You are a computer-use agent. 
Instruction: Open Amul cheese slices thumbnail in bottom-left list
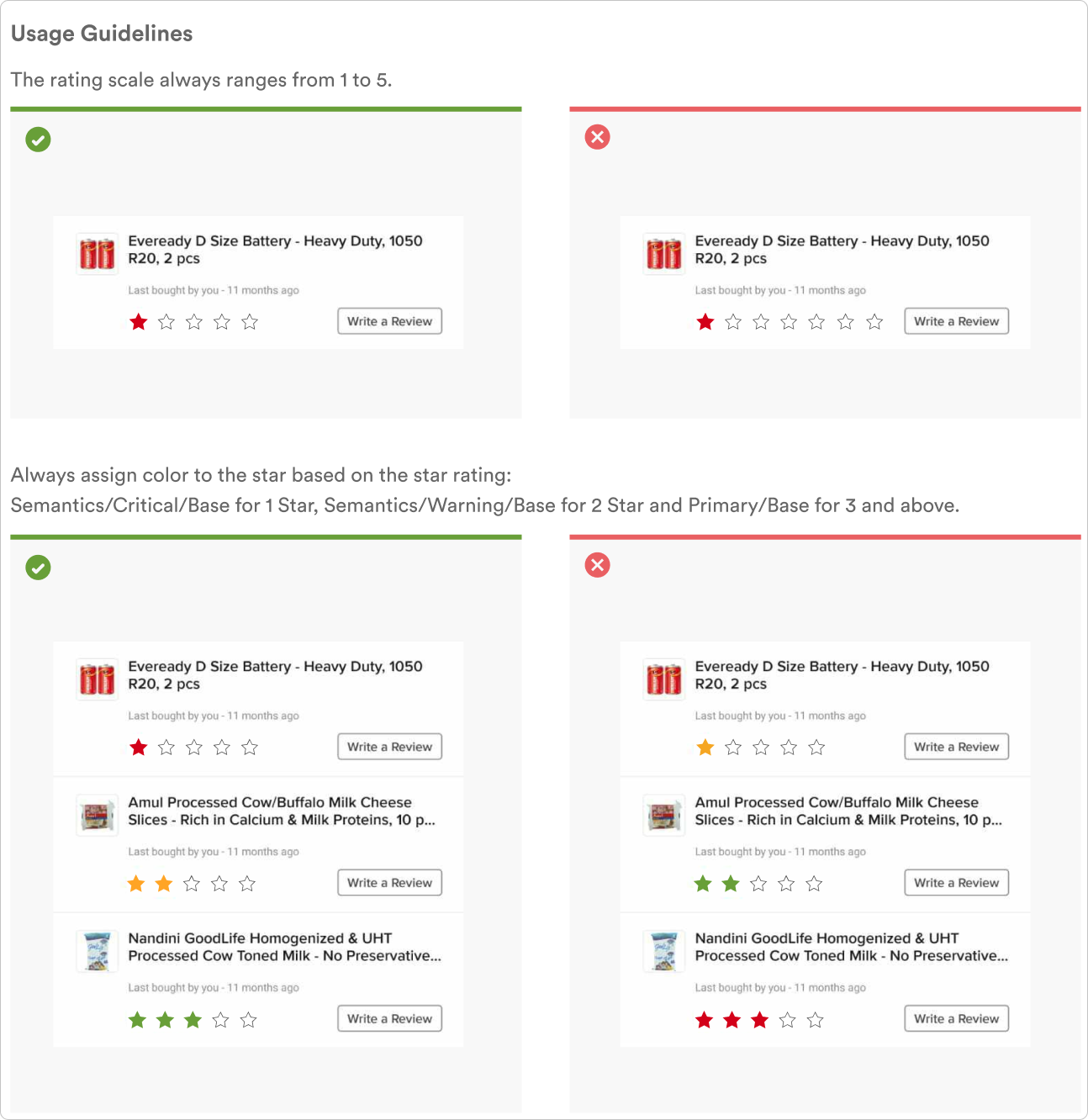(x=97, y=815)
